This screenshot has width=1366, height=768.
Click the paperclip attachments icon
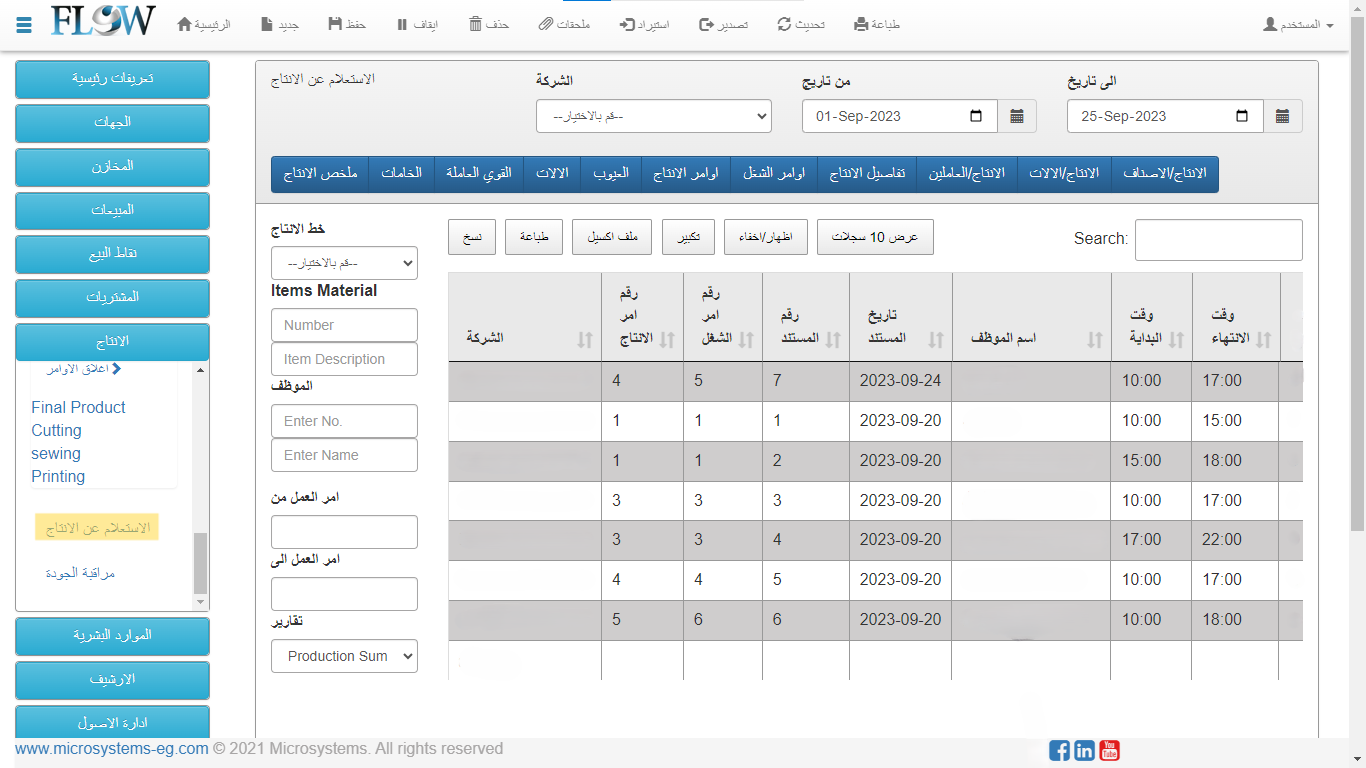[545, 24]
